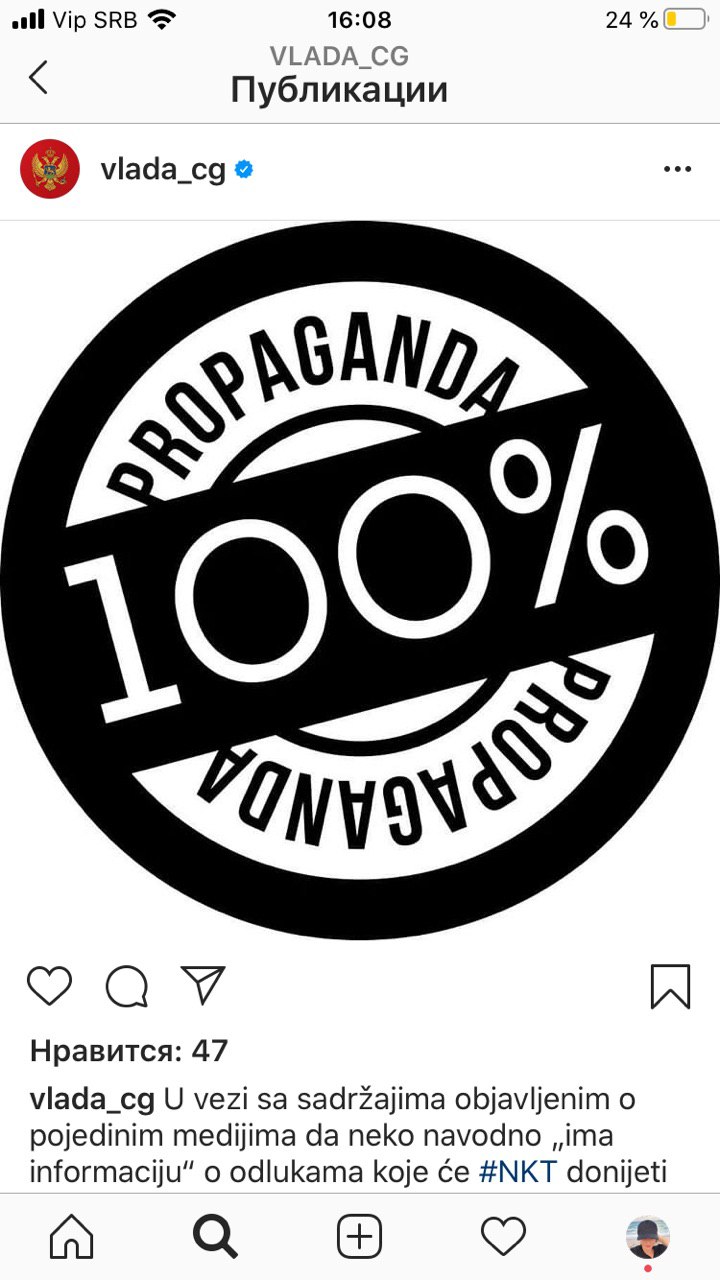Open your profile avatar tab
The height and width of the screenshot is (1280, 720).
[647, 1238]
